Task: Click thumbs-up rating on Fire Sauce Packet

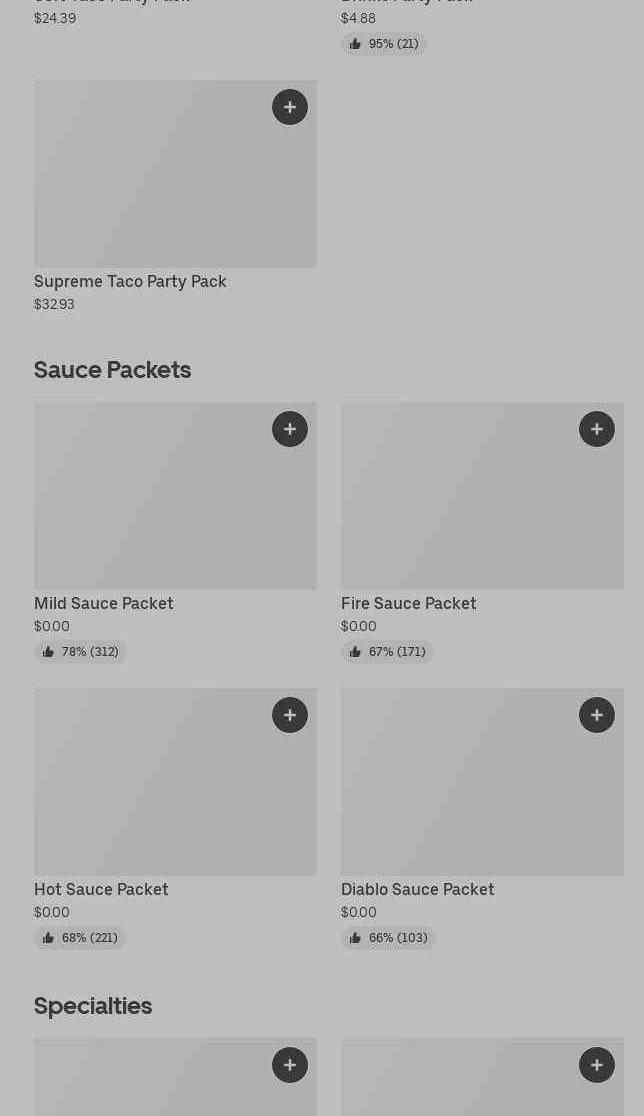Action: point(387,652)
